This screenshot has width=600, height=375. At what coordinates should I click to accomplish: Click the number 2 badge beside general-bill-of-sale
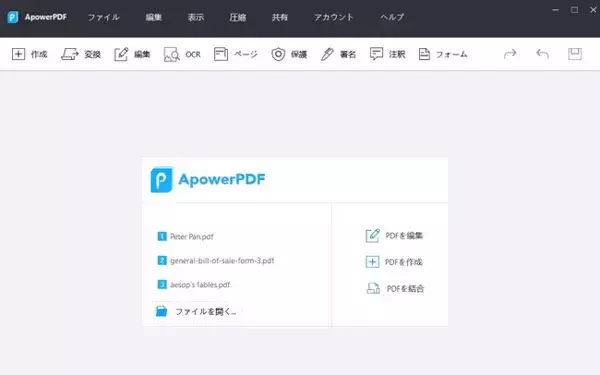tap(162, 261)
